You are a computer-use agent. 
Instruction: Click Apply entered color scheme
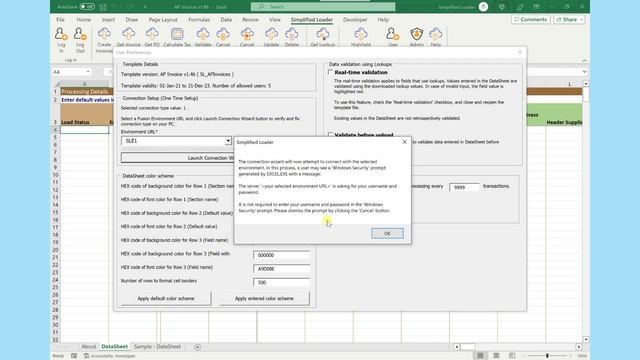pos(264,298)
